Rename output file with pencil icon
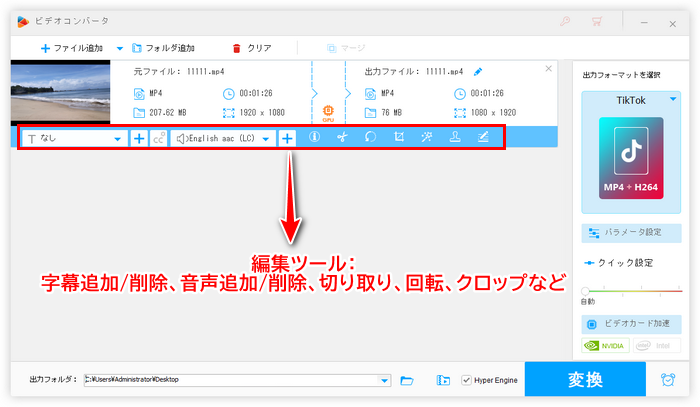The image size is (700, 407). (x=478, y=71)
